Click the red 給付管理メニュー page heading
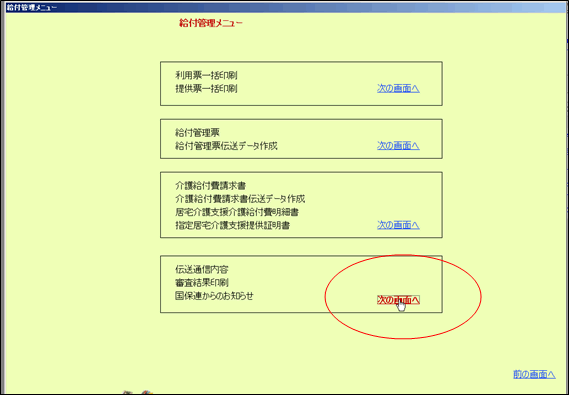The height and width of the screenshot is (396, 570). tap(210, 24)
